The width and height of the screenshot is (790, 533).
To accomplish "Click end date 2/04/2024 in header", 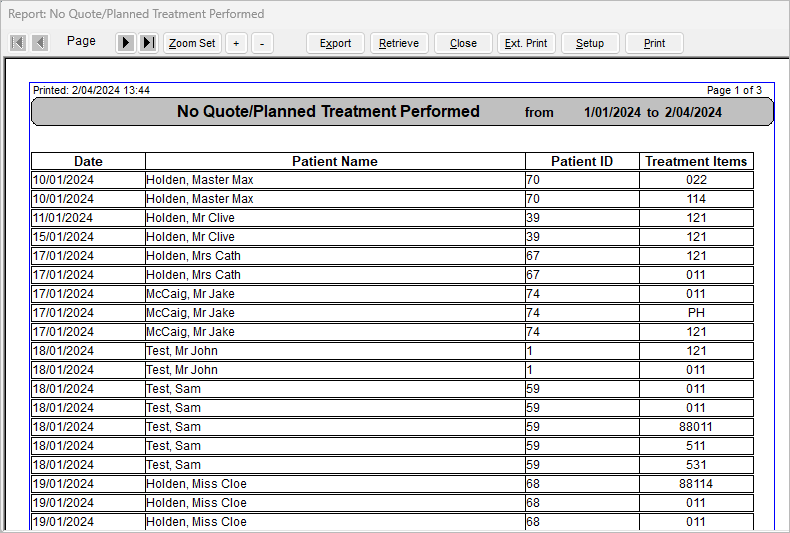I will click(693, 112).
